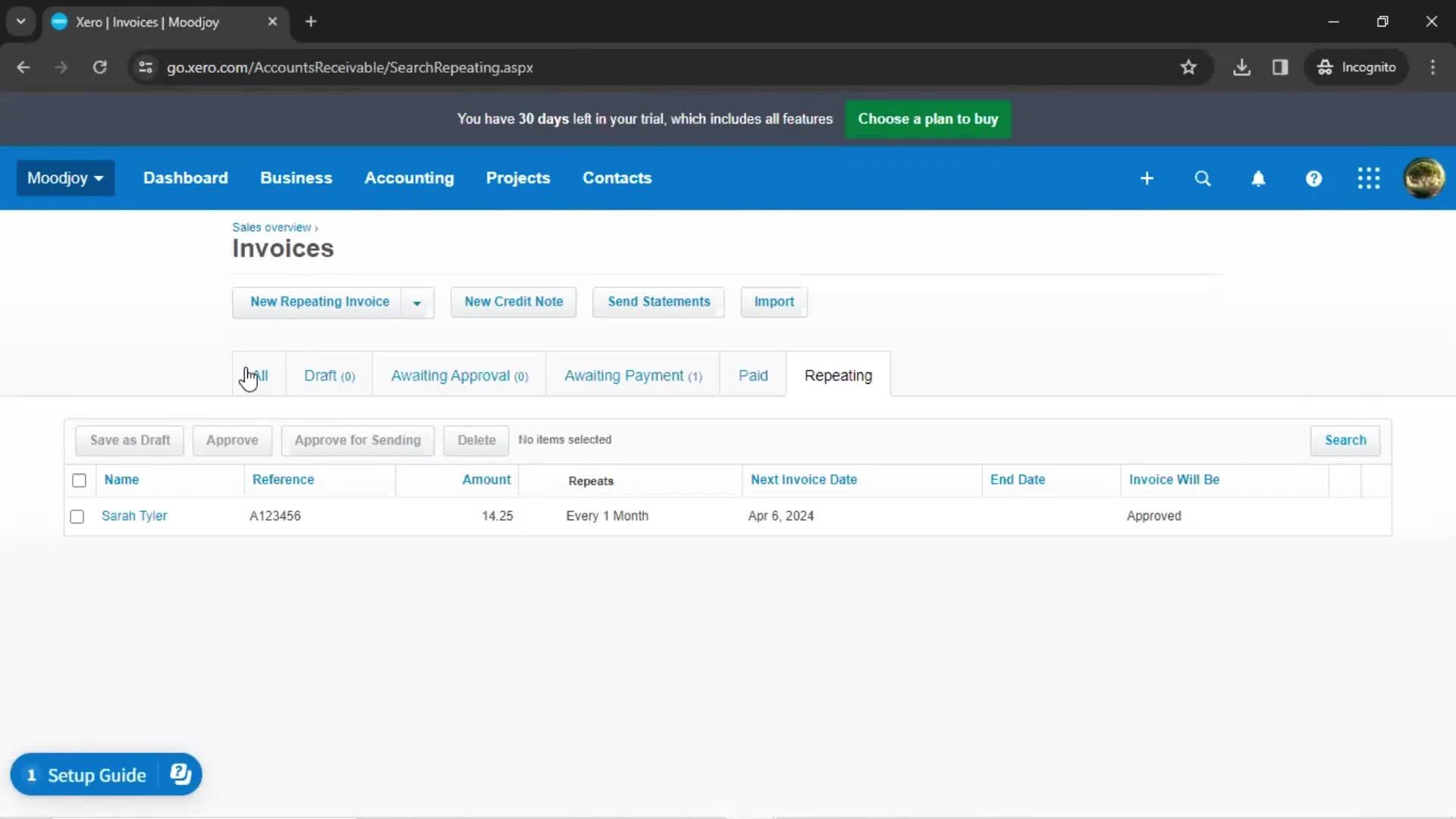The height and width of the screenshot is (819, 1456).
Task: Click the browser address bar URL
Action: pyautogui.click(x=350, y=67)
